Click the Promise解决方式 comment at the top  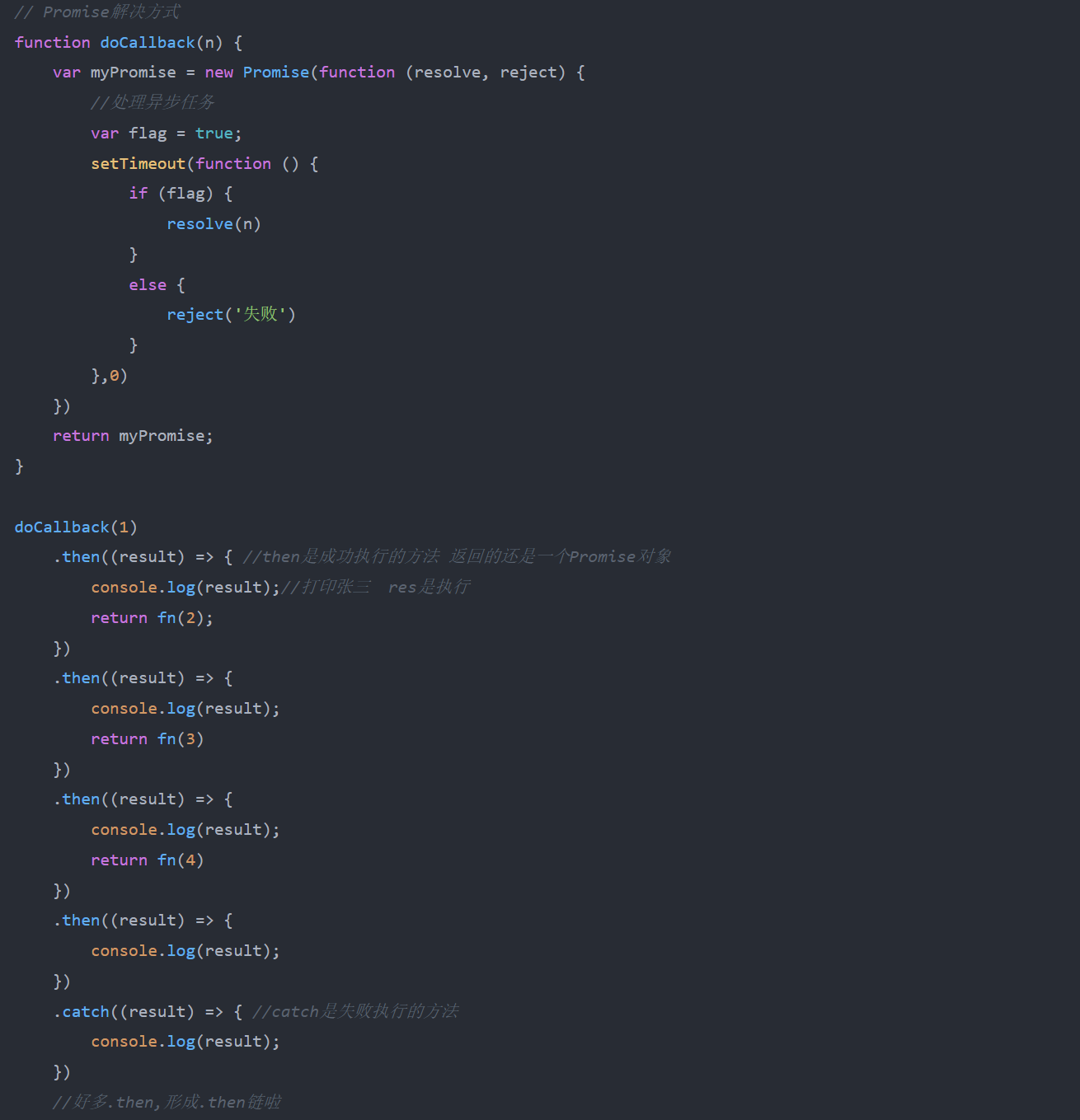96,12
